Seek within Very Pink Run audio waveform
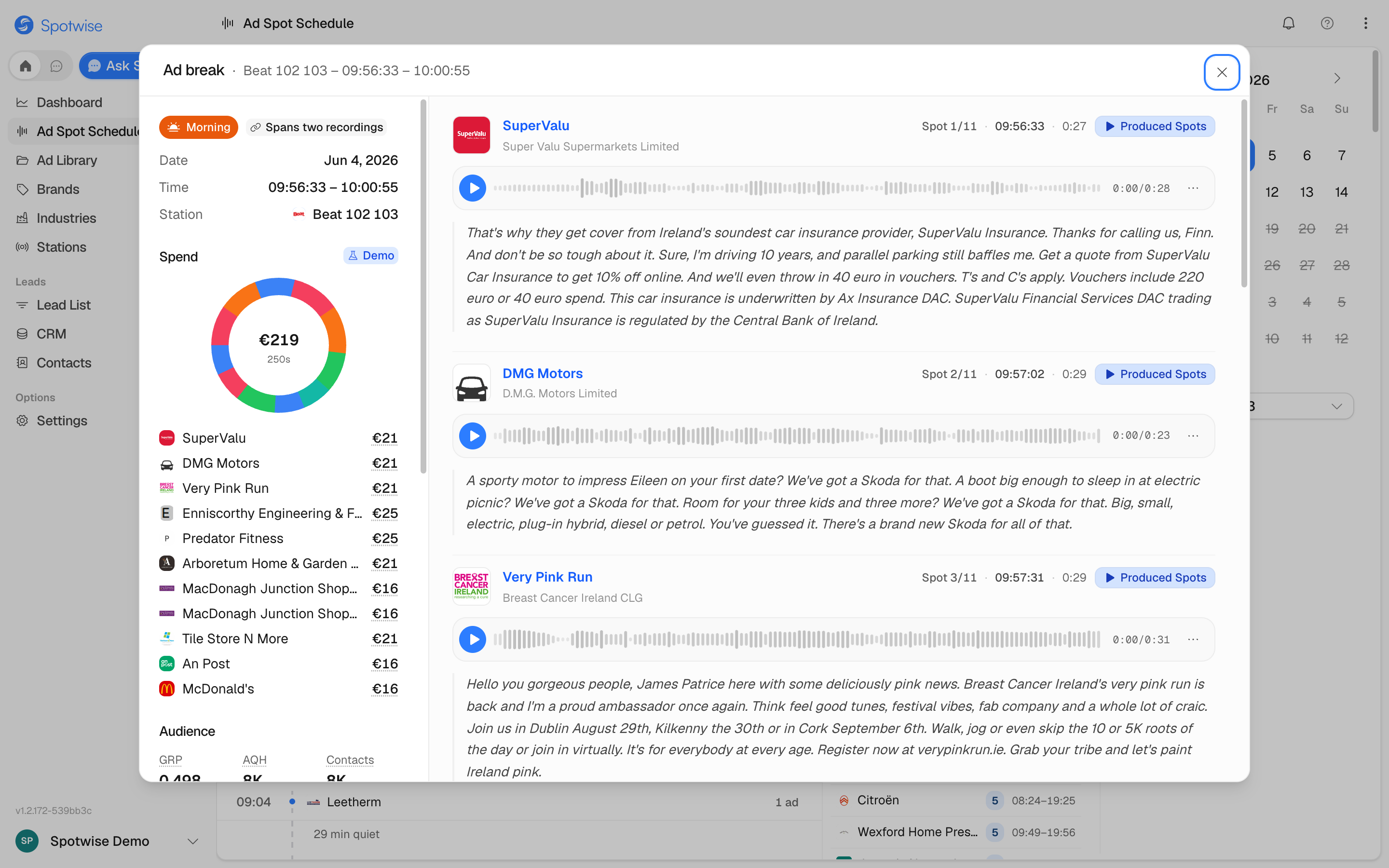 point(797,639)
